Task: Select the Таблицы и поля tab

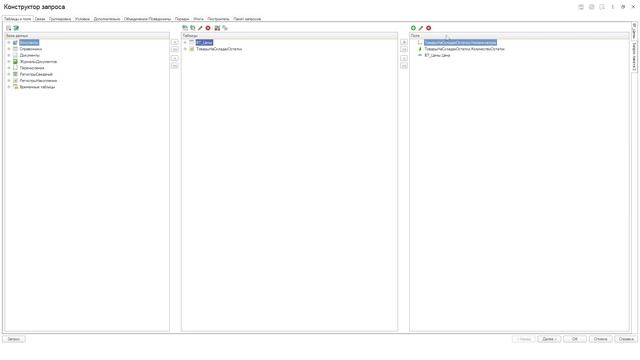Action: (18, 19)
